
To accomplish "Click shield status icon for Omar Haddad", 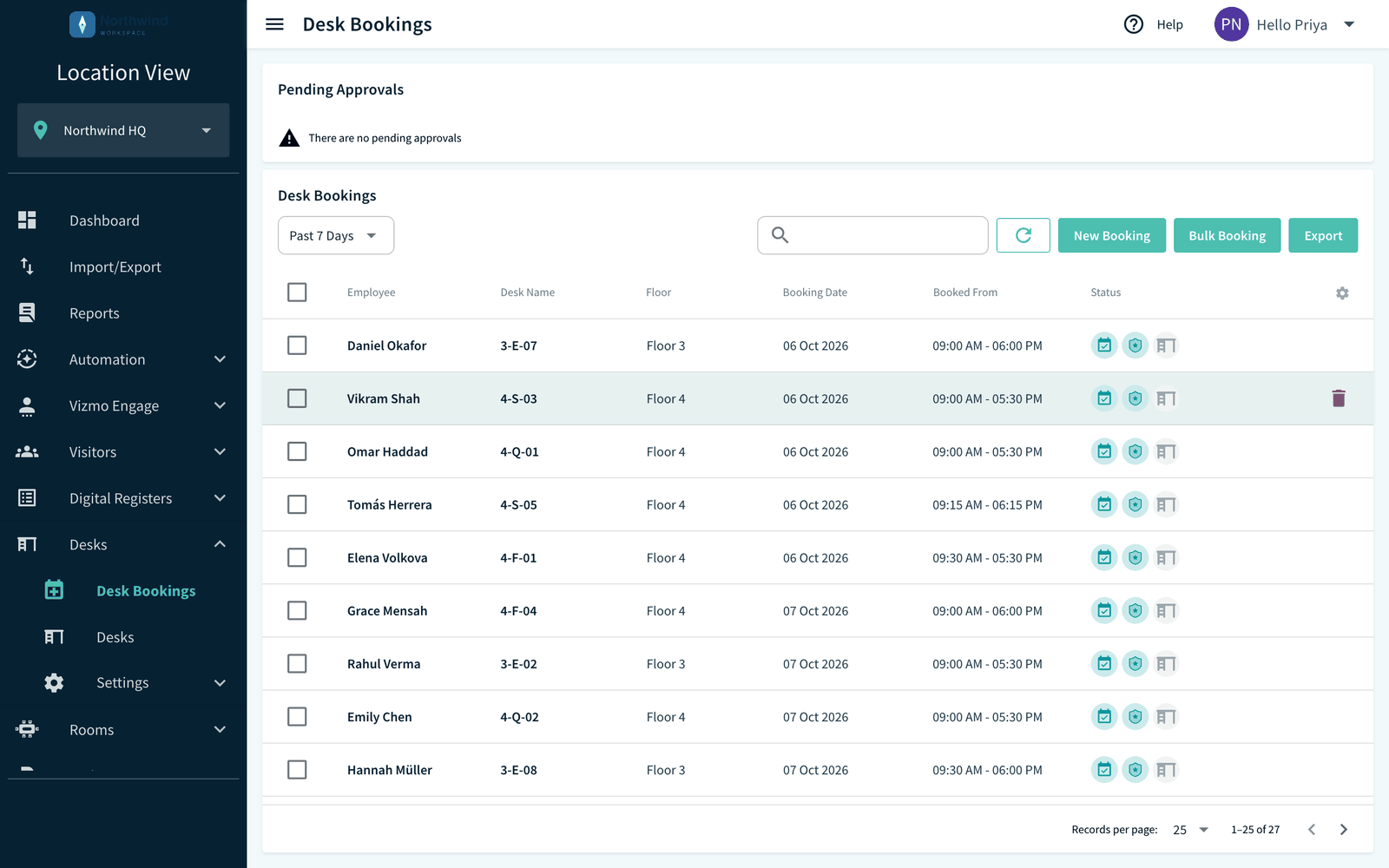I will pos(1136,451).
